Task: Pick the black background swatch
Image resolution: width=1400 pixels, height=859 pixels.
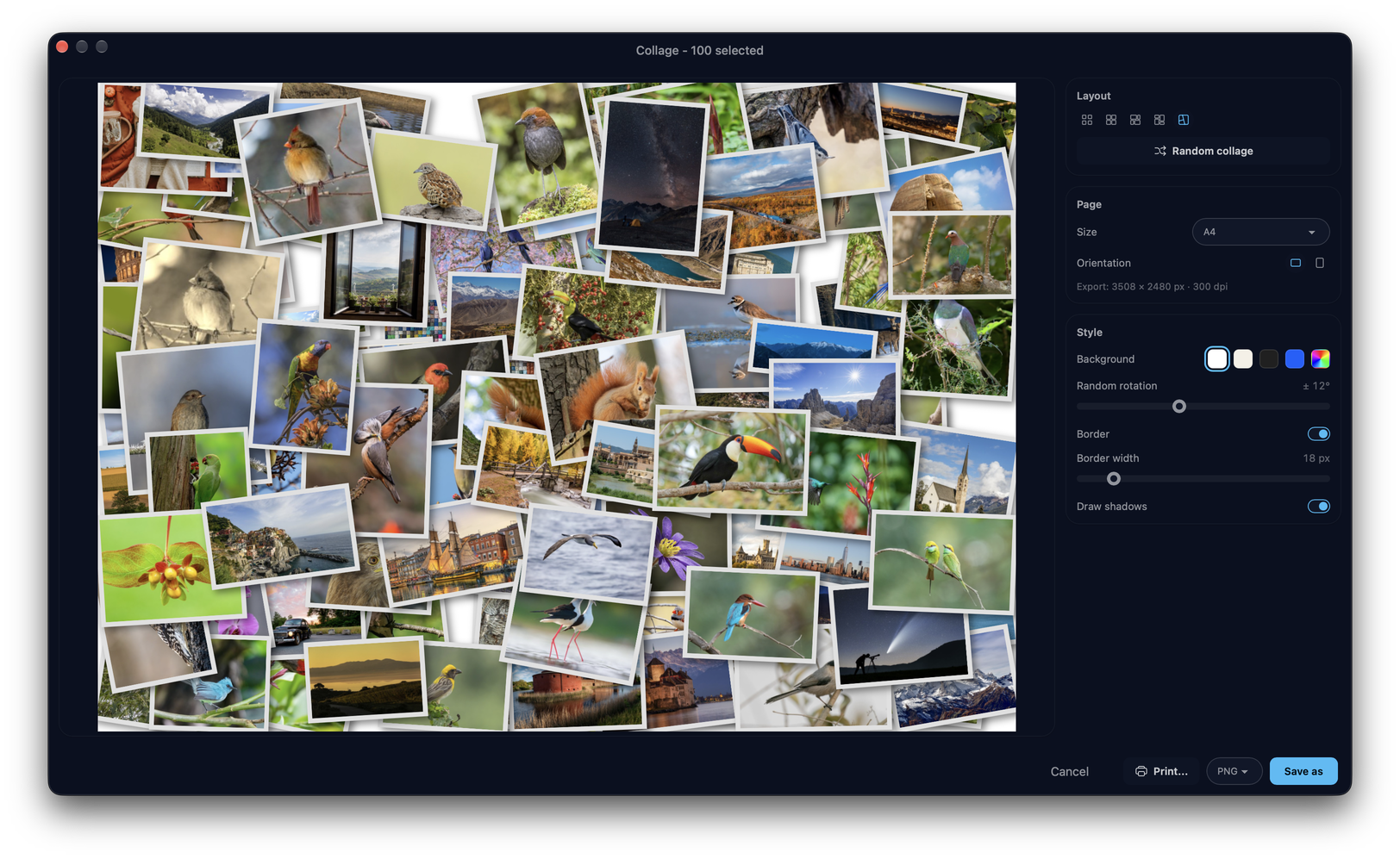Action: 1269,358
